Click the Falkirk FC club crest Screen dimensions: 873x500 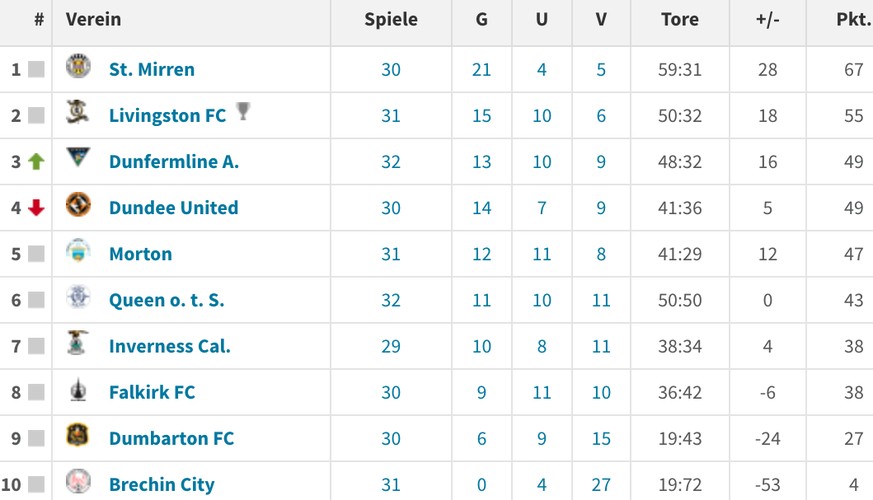tap(78, 389)
